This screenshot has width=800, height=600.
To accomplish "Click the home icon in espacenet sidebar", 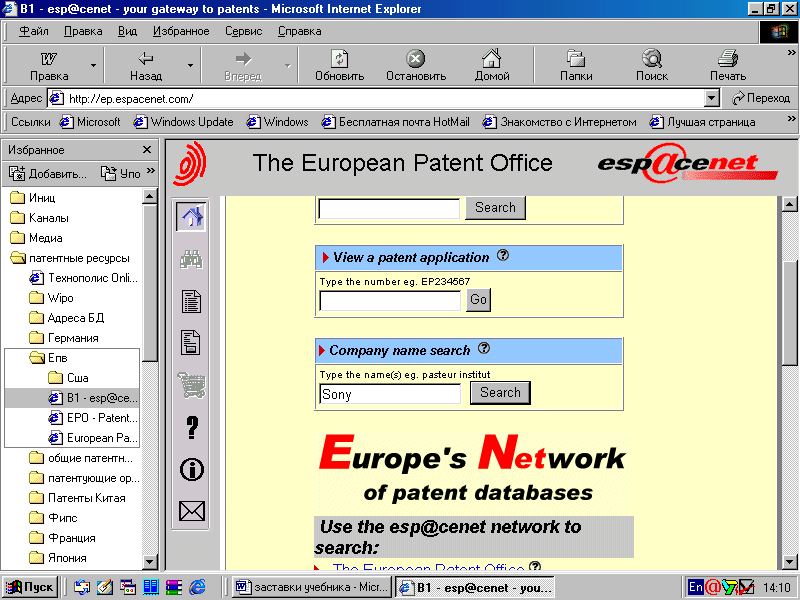I will click(x=192, y=217).
